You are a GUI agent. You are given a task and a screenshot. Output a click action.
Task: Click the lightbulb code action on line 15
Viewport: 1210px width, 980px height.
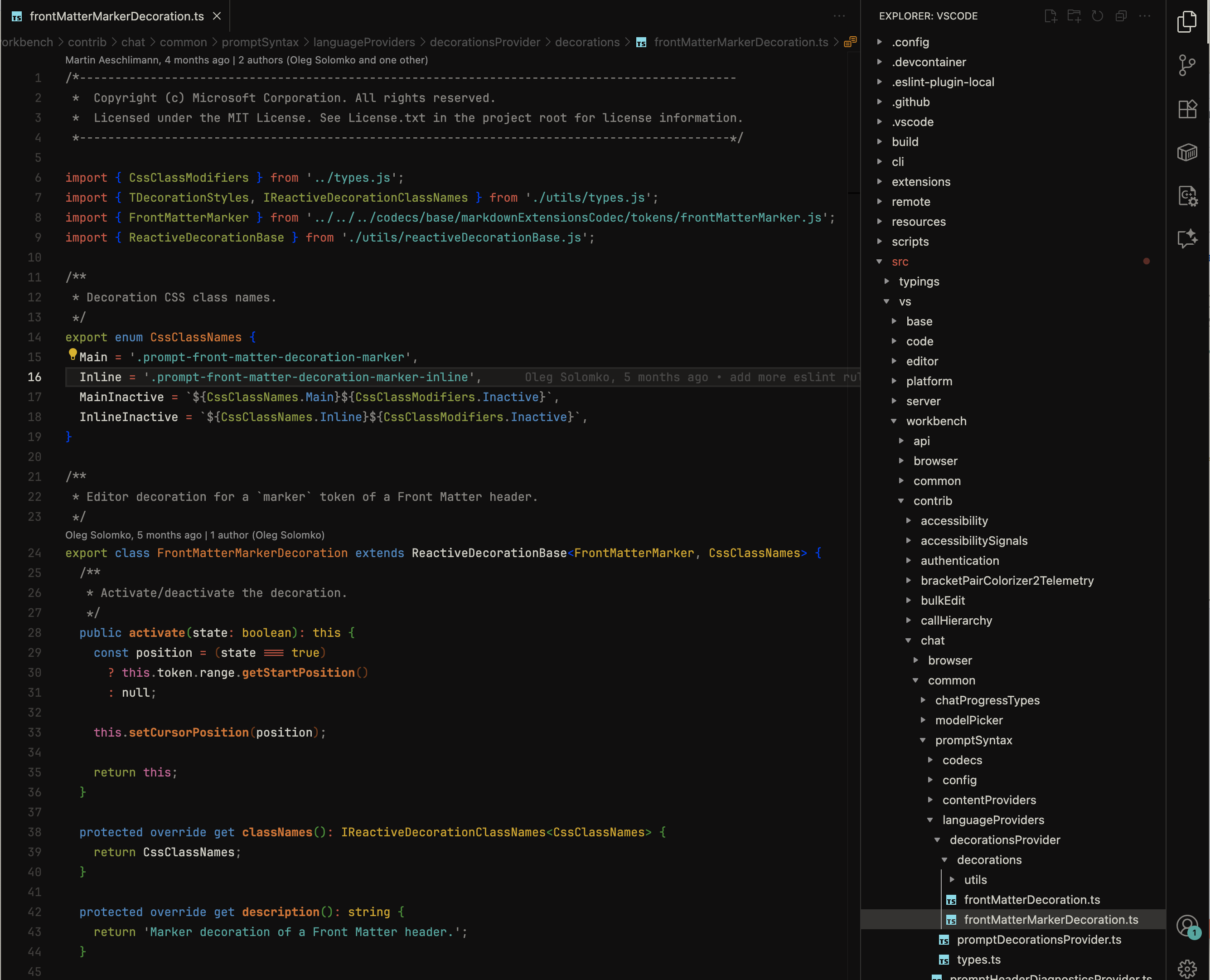(73, 354)
